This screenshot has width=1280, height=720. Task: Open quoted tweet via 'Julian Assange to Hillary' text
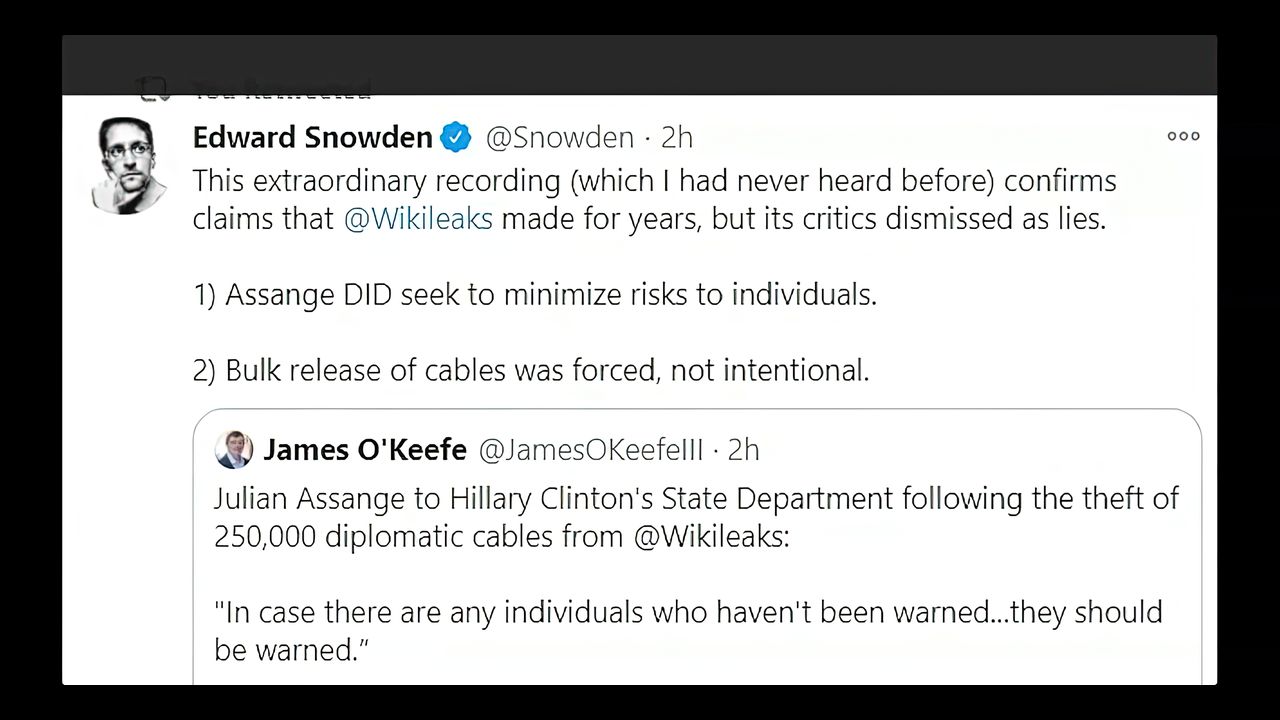click(x=696, y=498)
